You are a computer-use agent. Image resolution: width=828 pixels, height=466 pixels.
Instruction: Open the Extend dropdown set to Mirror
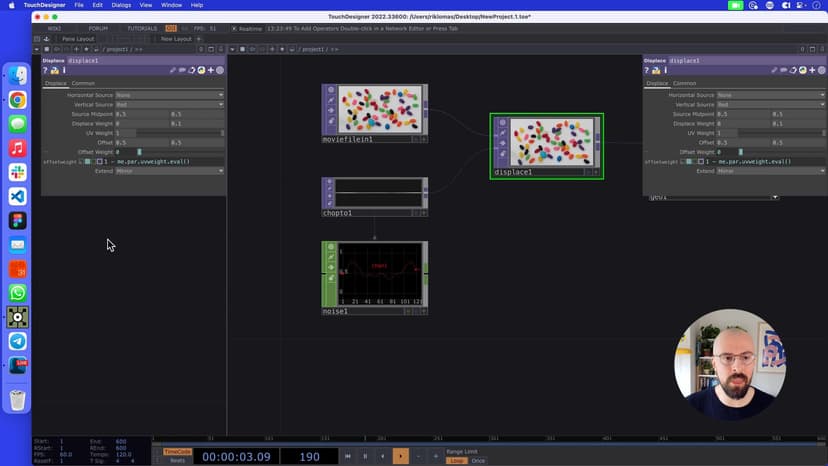[x=170, y=171]
